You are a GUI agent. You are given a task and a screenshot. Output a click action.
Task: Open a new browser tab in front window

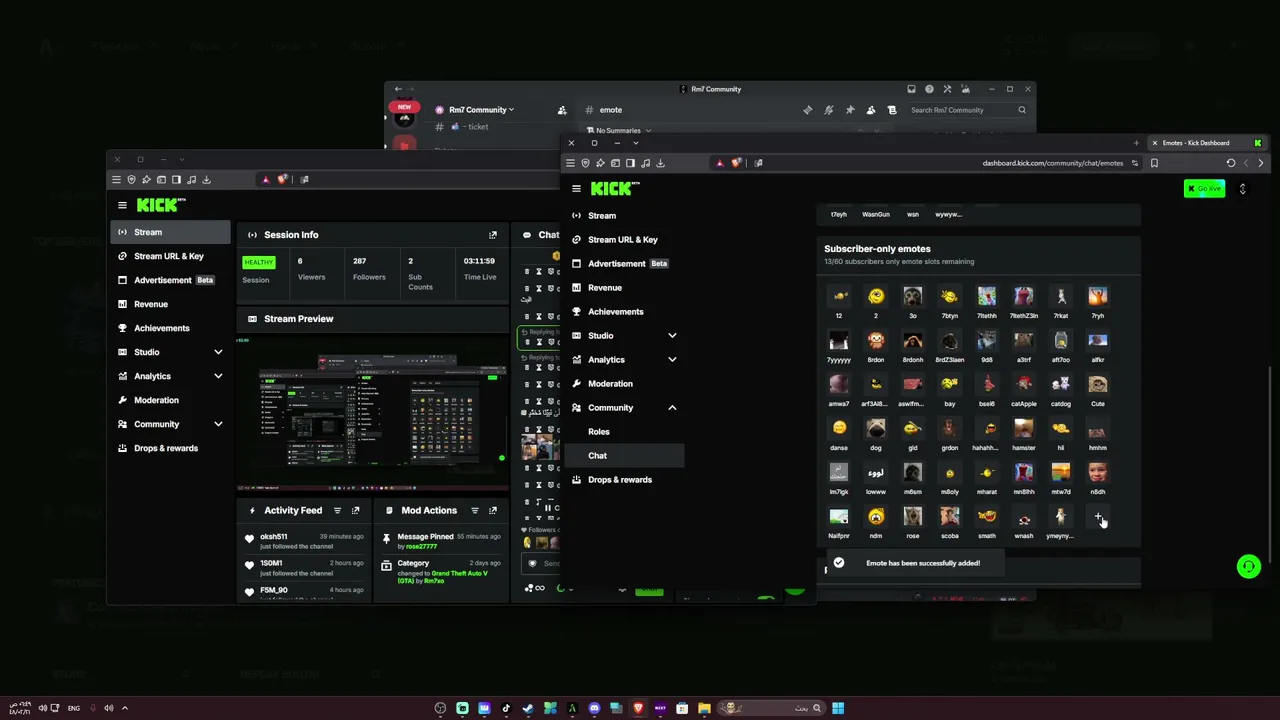pos(1136,143)
